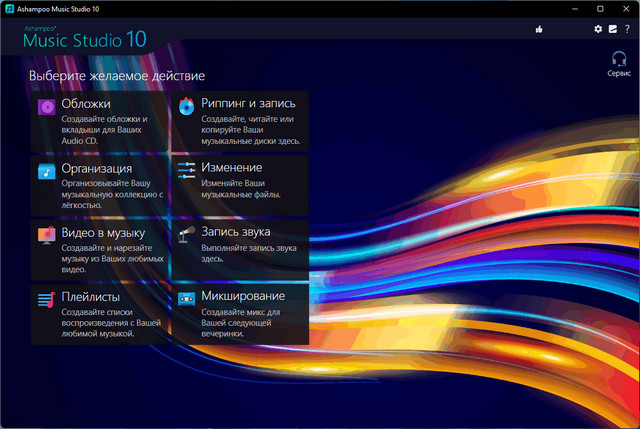Click the skin/theme icon beside the gear
The height and width of the screenshot is (429, 640).
click(x=612, y=30)
